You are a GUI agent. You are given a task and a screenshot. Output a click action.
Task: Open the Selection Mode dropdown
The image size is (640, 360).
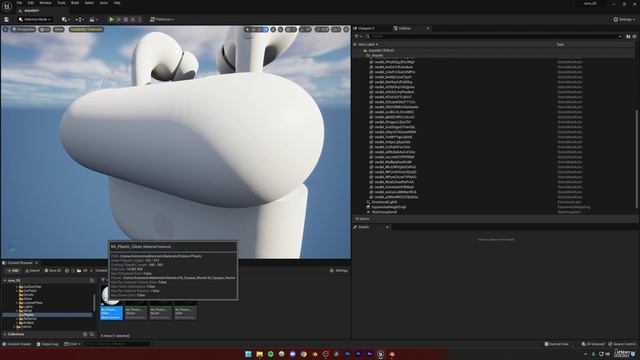point(35,20)
